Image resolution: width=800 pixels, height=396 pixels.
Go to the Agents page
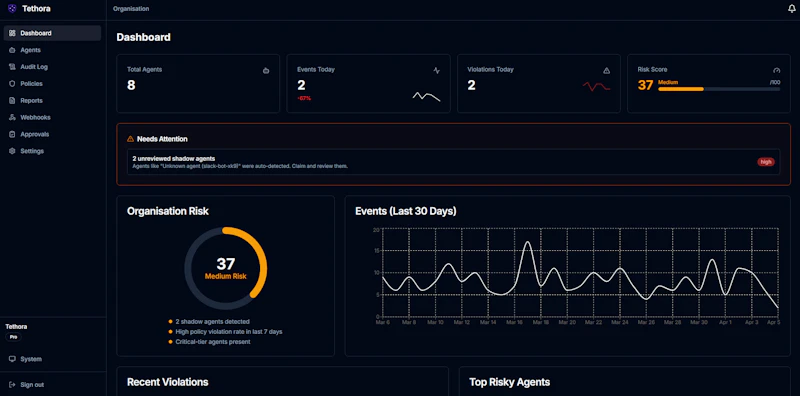[x=53, y=50]
